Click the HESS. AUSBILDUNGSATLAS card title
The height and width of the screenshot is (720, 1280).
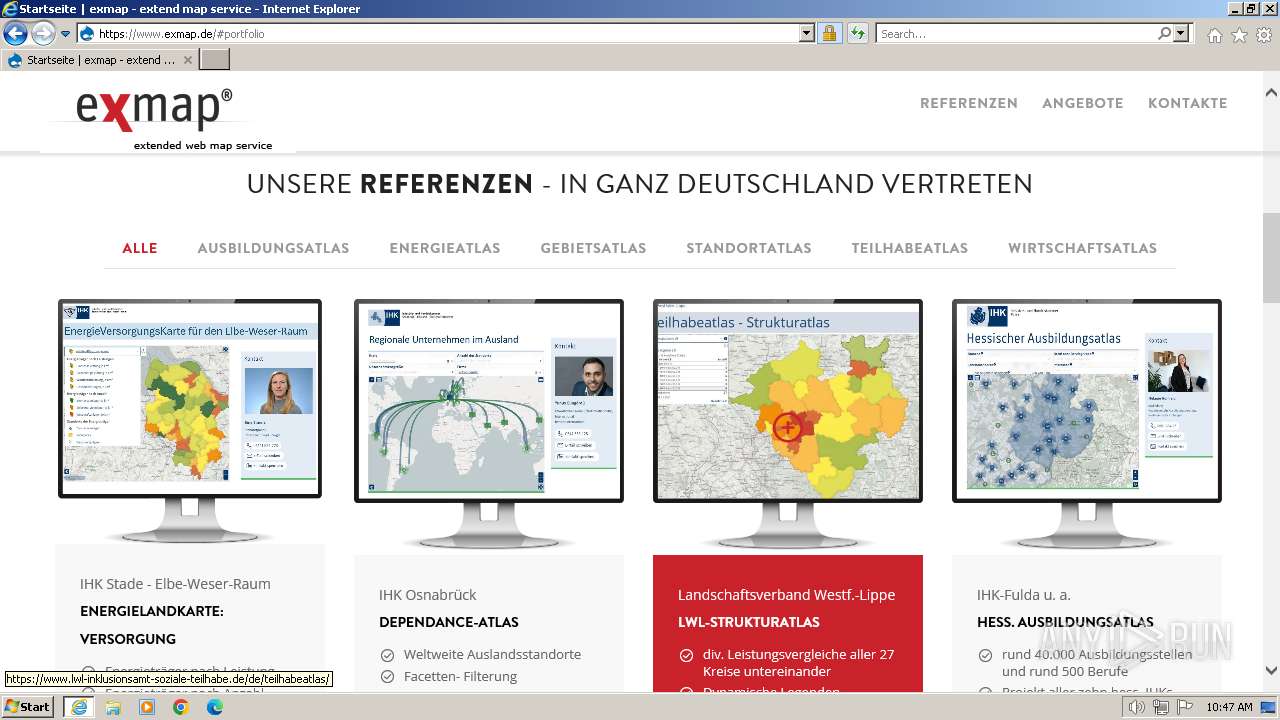pos(1065,622)
